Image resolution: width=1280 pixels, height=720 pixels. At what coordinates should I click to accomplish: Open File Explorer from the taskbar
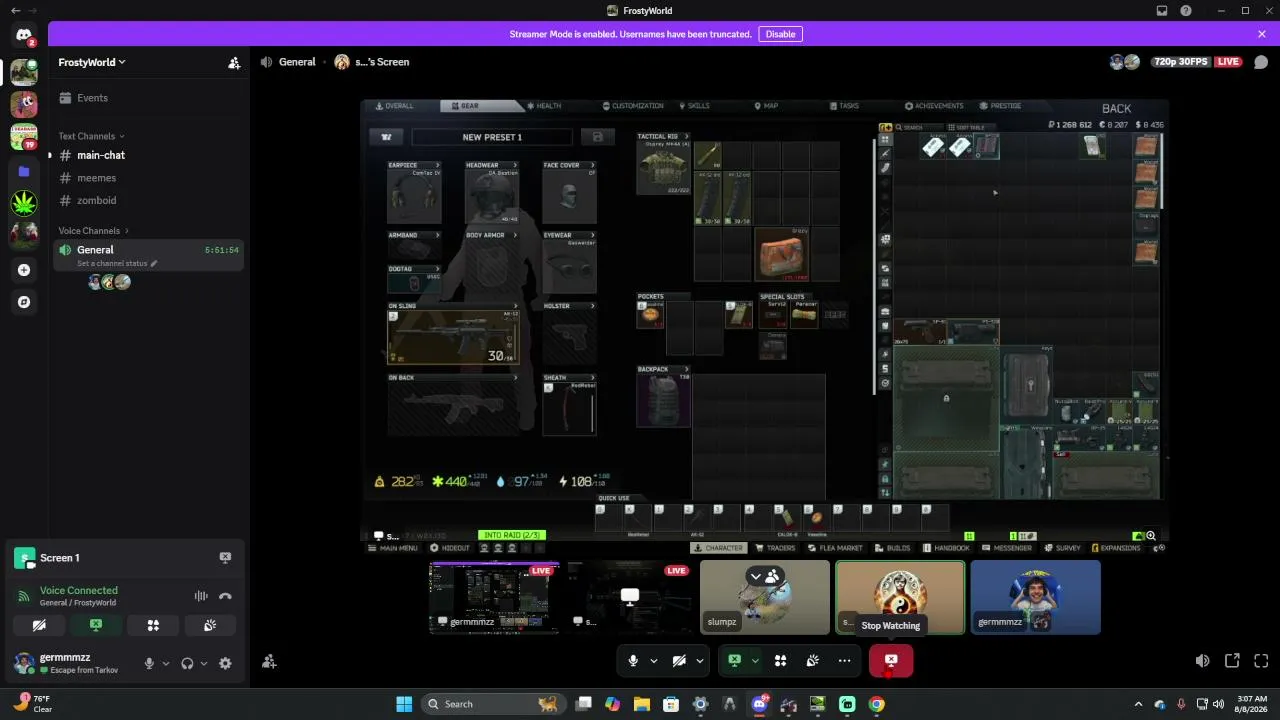(642, 704)
